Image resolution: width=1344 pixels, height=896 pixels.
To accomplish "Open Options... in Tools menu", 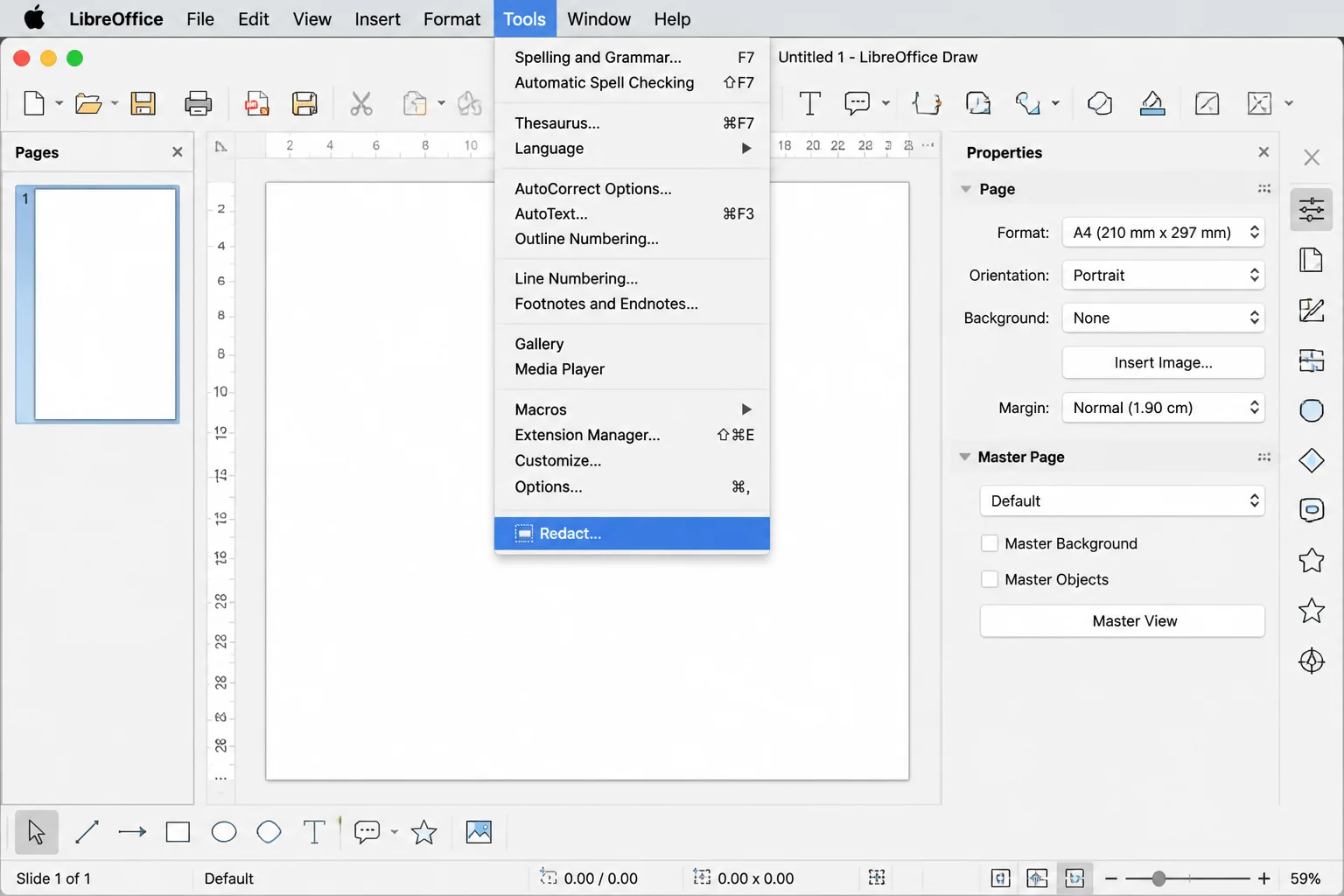I will tap(632, 486).
